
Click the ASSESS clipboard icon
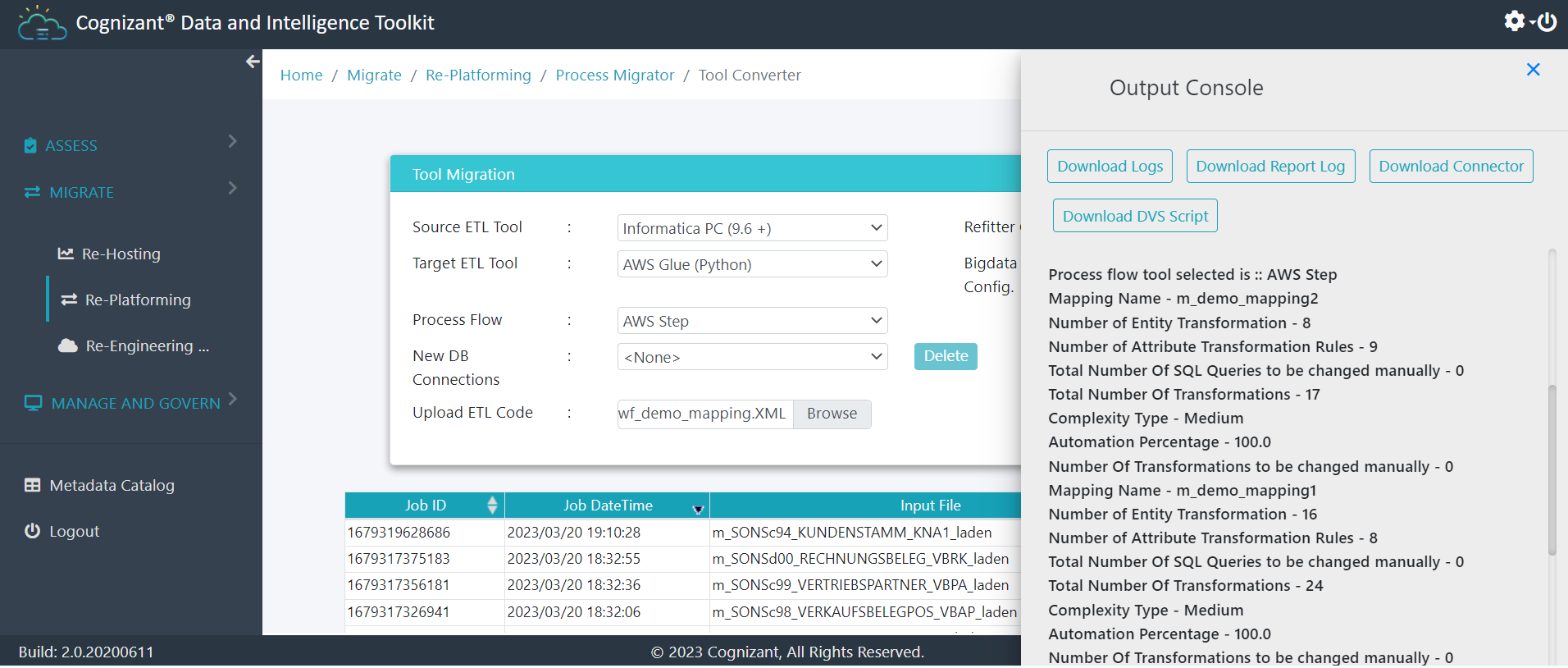30,145
